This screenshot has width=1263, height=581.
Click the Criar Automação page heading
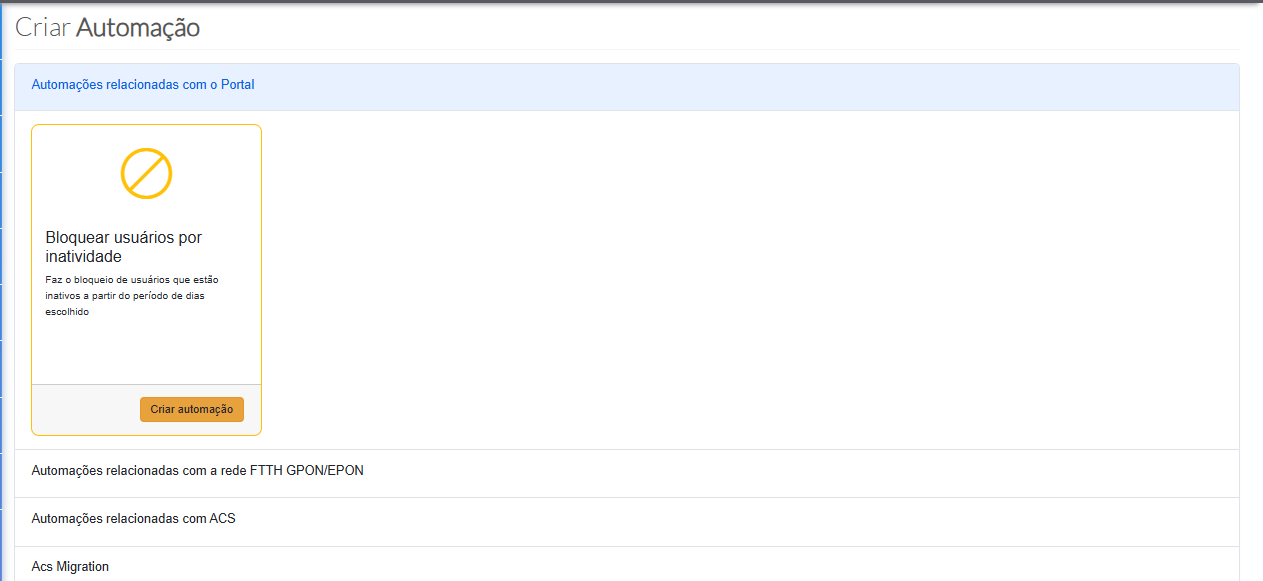pyautogui.click(x=108, y=28)
